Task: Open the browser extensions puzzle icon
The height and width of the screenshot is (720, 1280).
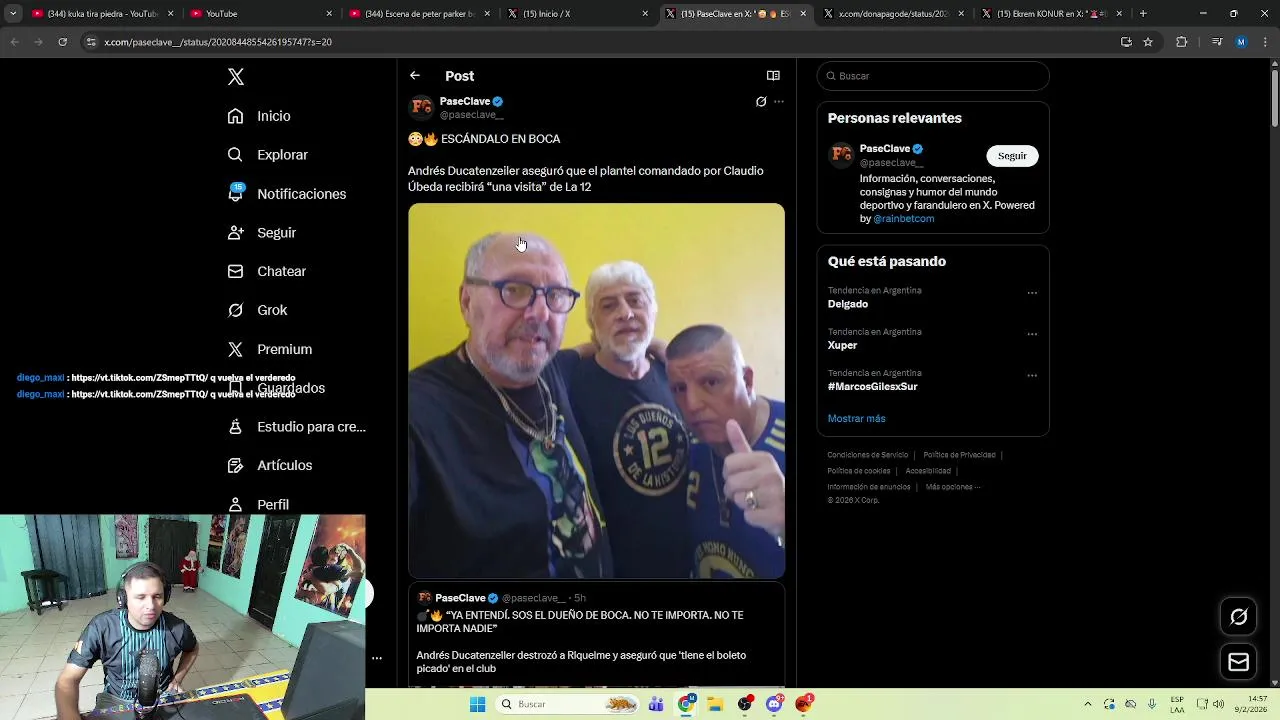Action: click(1182, 42)
